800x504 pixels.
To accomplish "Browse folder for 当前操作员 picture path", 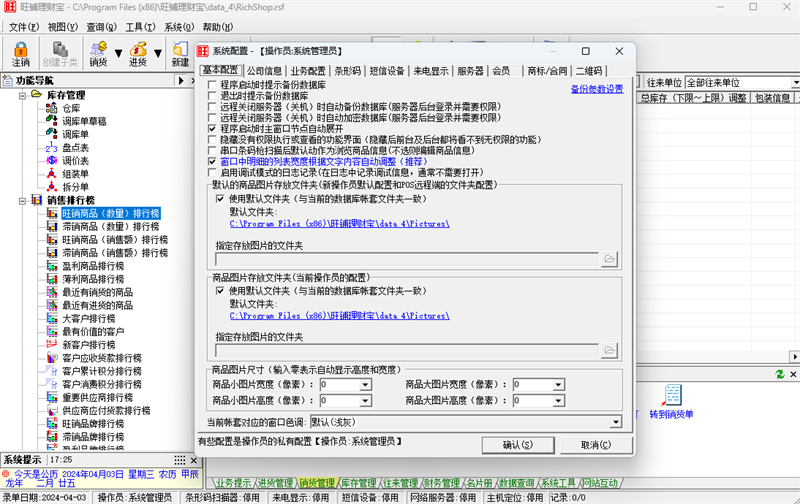I will pyautogui.click(x=609, y=350).
